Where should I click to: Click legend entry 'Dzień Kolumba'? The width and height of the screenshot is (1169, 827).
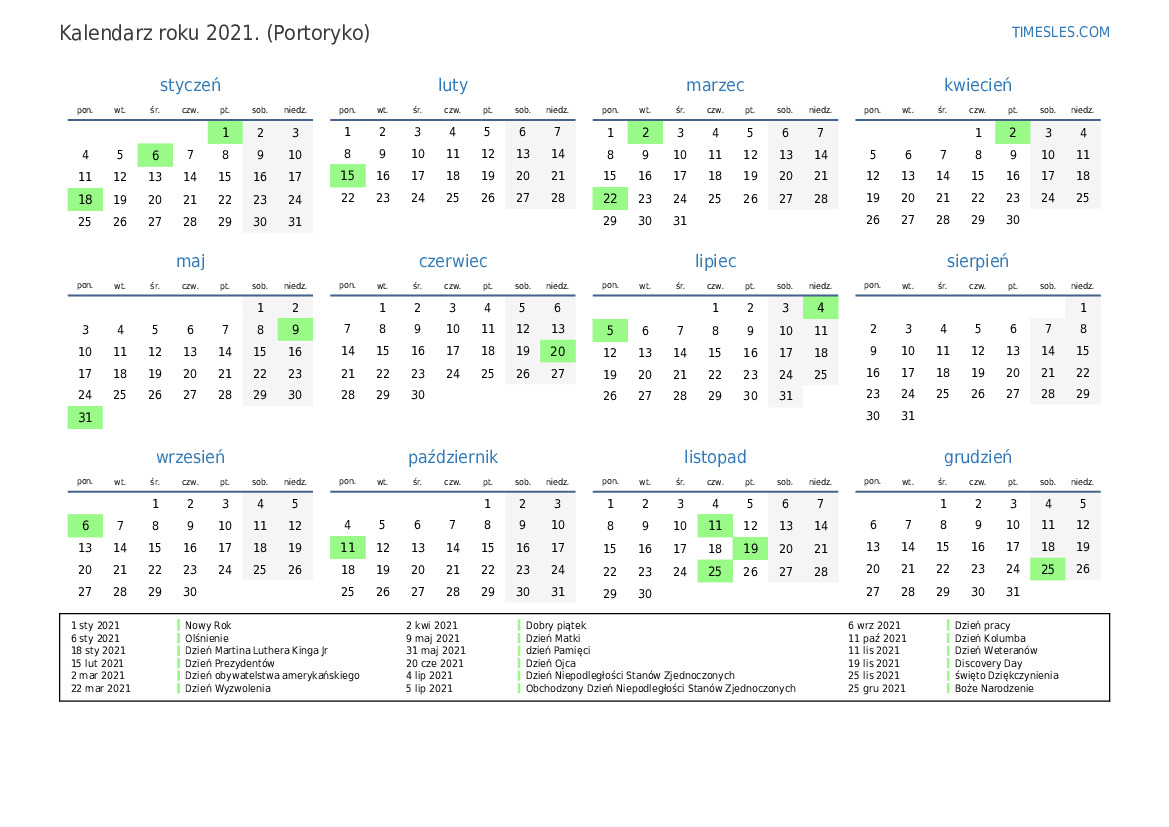[x=990, y=638]
